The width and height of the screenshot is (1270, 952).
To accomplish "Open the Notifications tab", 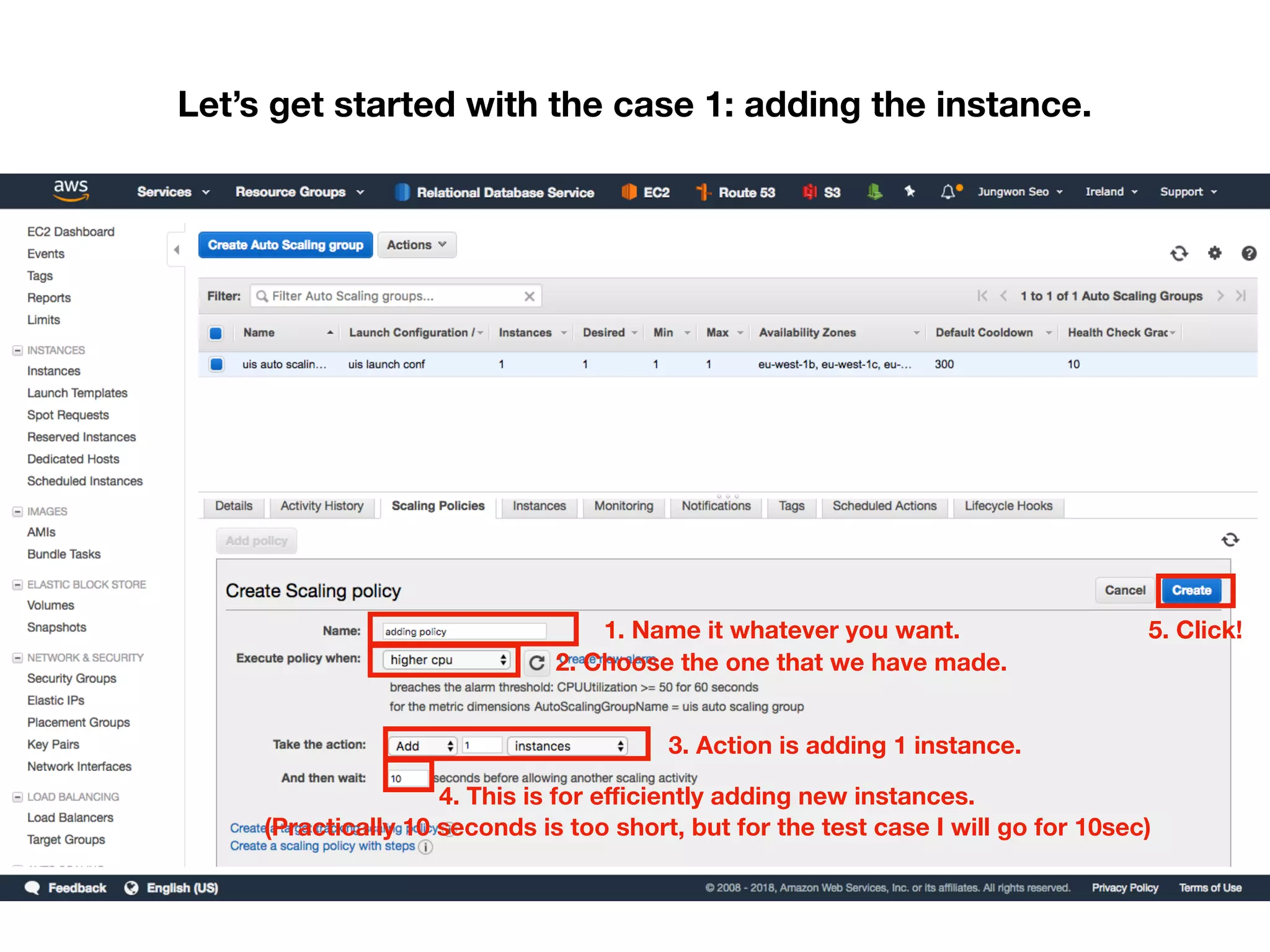I will point(716,506).
